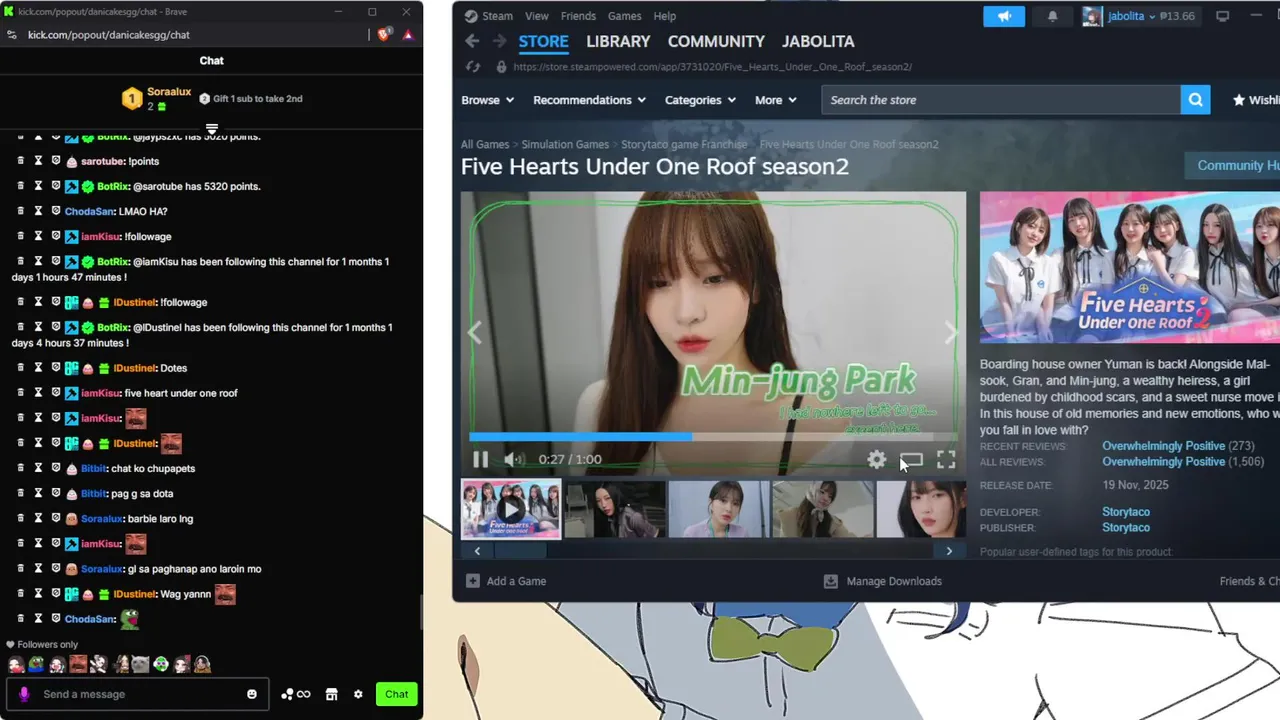Open the Games menu

(x=625, y=16)
